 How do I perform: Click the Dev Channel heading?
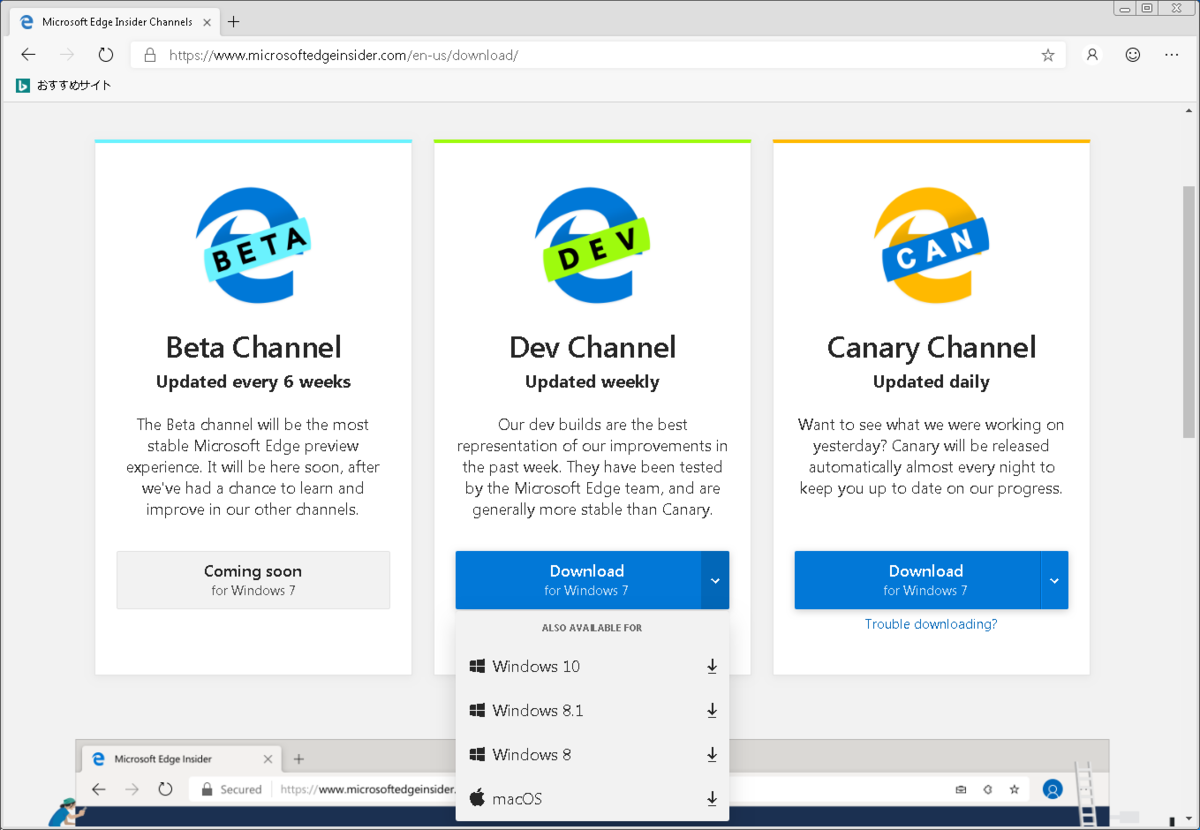(592, 347)
